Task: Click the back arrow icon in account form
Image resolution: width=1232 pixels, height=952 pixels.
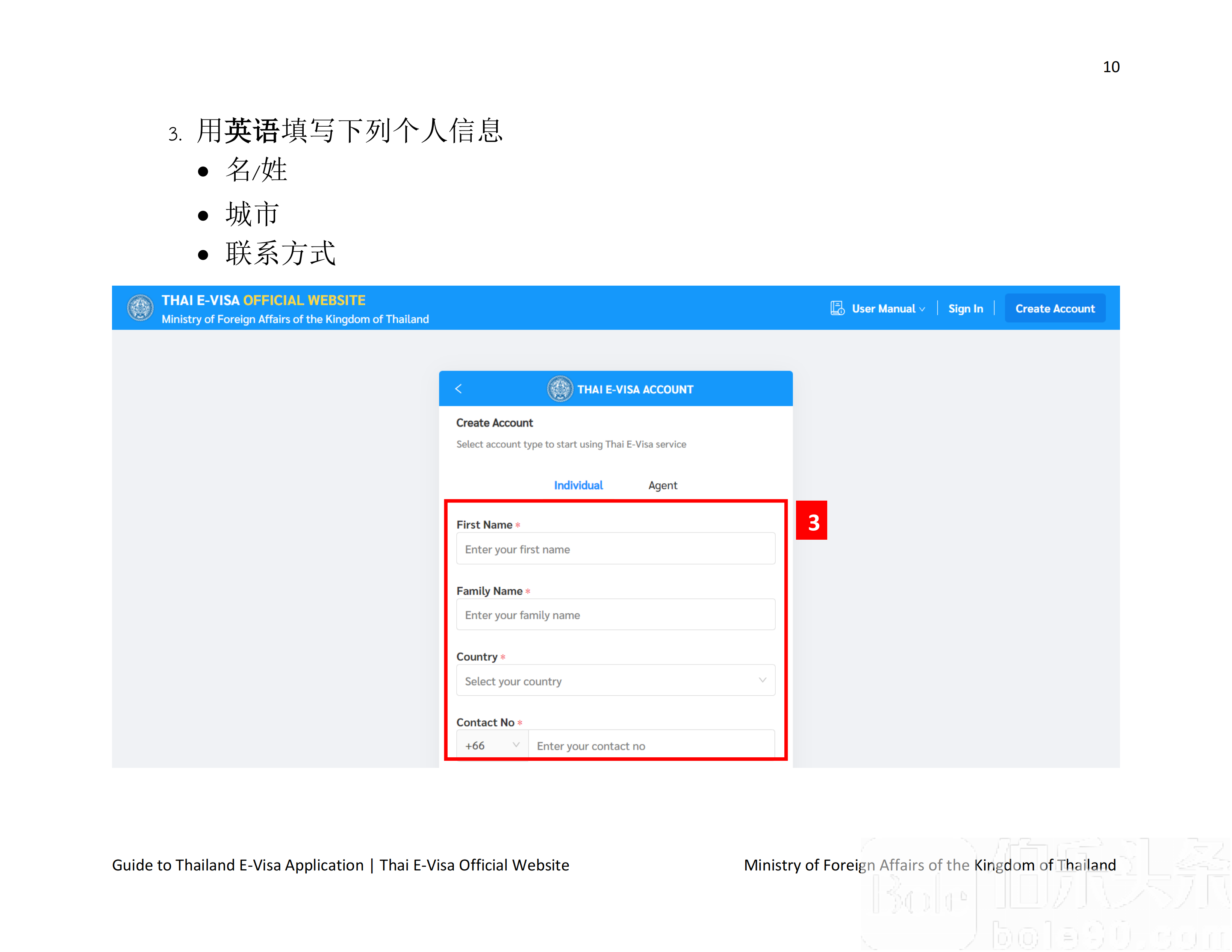Action: [459, 389]
